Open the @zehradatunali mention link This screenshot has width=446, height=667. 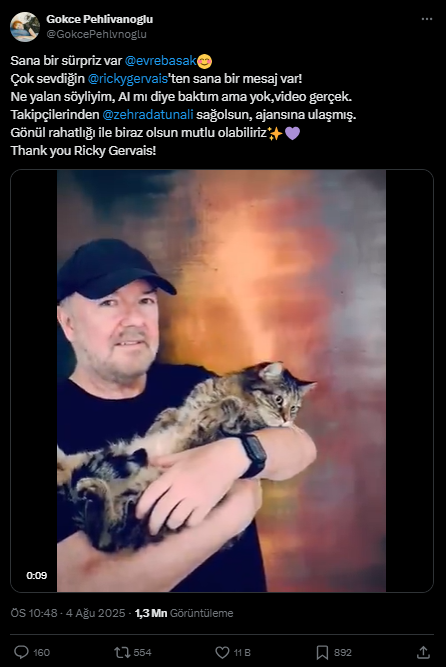148,114
